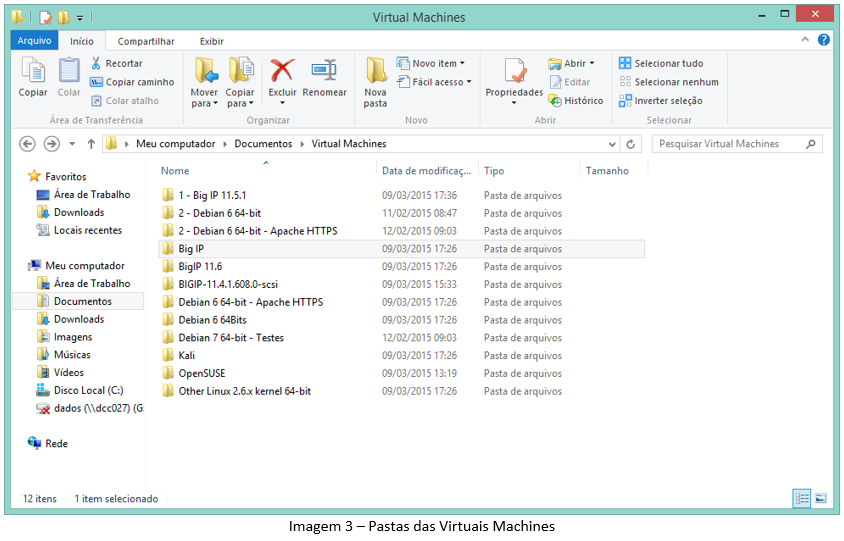The height and width of the screenshot is (541, 844).
Task: Click the Pesquisar Virtual Machines search box
Action: 730,144
